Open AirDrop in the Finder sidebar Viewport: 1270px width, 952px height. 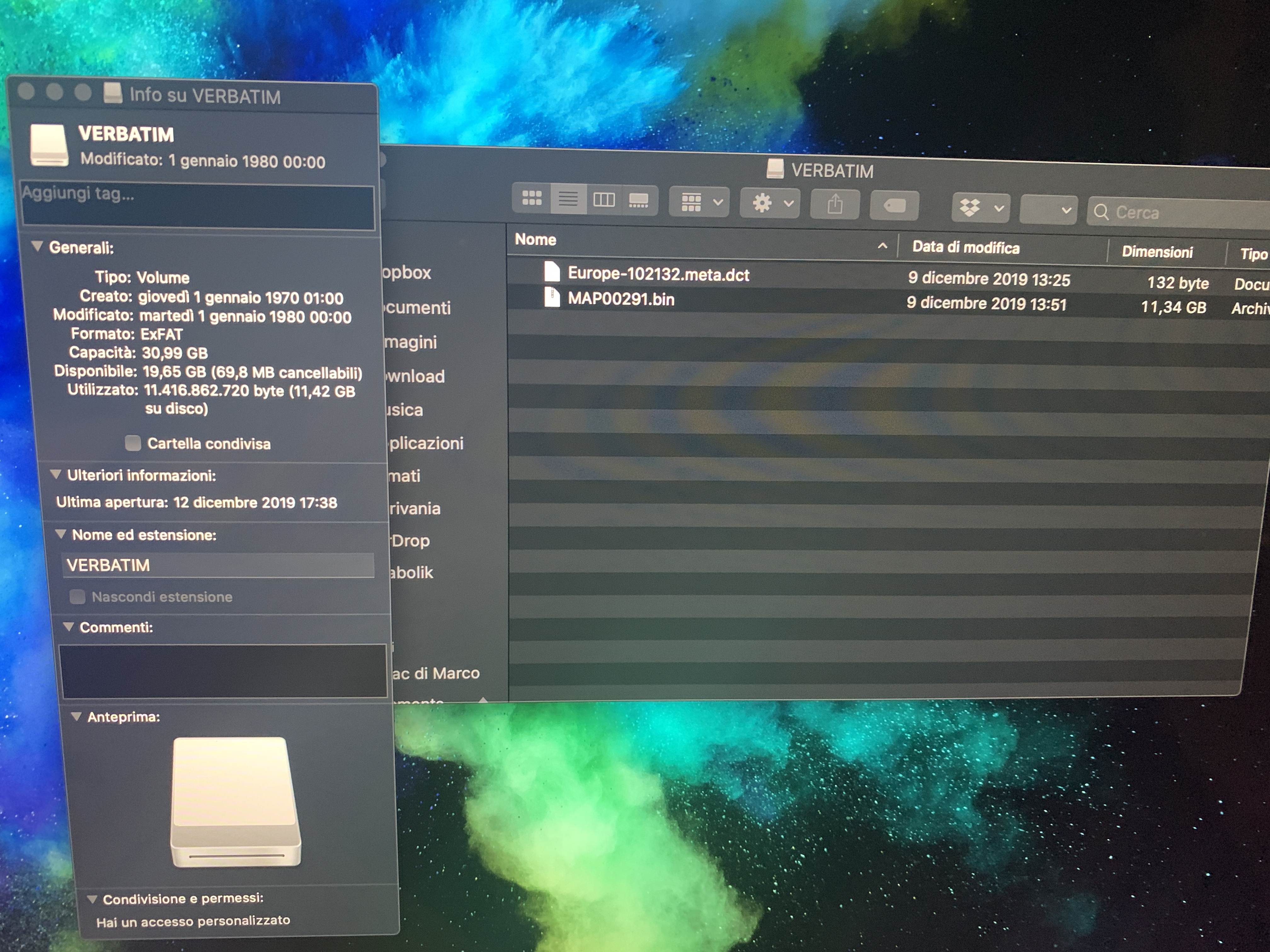pyautogui.click(x=410, y=541)
